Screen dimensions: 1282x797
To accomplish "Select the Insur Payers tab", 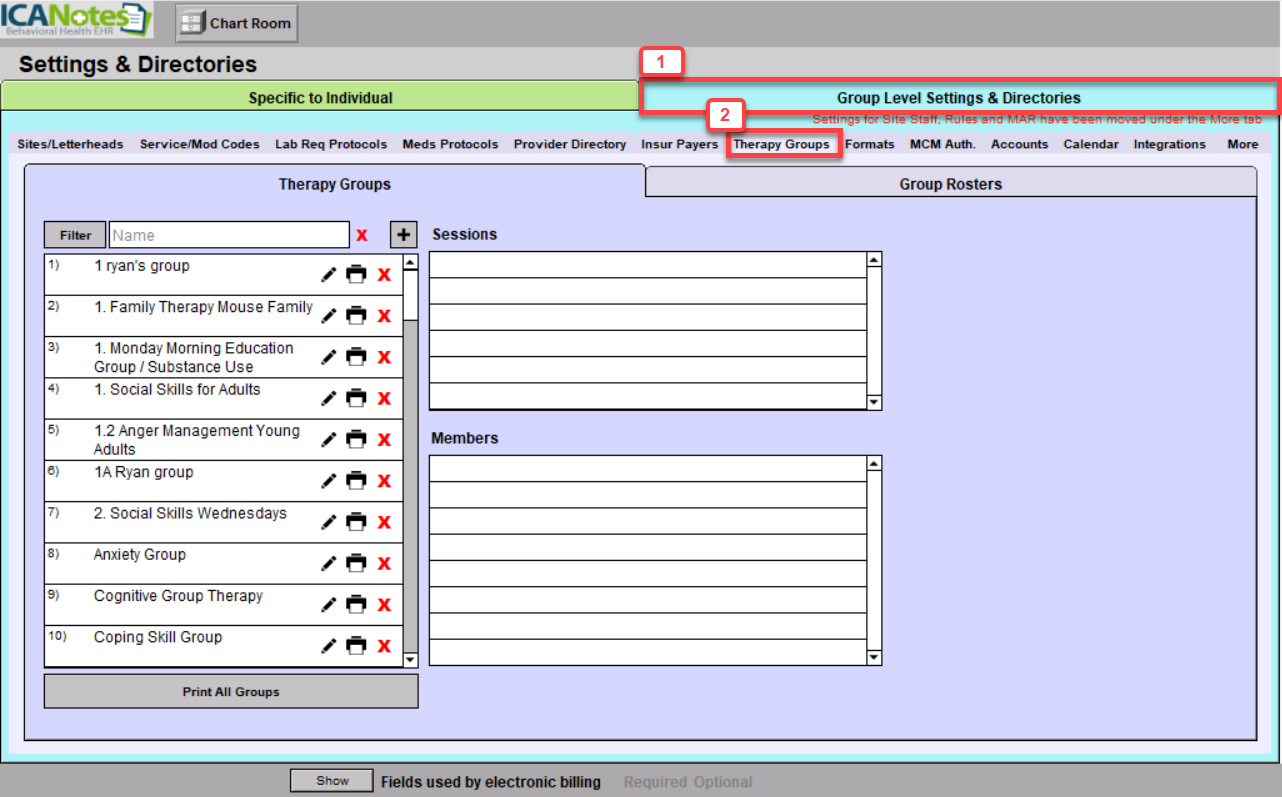I will click(x=680, y=144).
